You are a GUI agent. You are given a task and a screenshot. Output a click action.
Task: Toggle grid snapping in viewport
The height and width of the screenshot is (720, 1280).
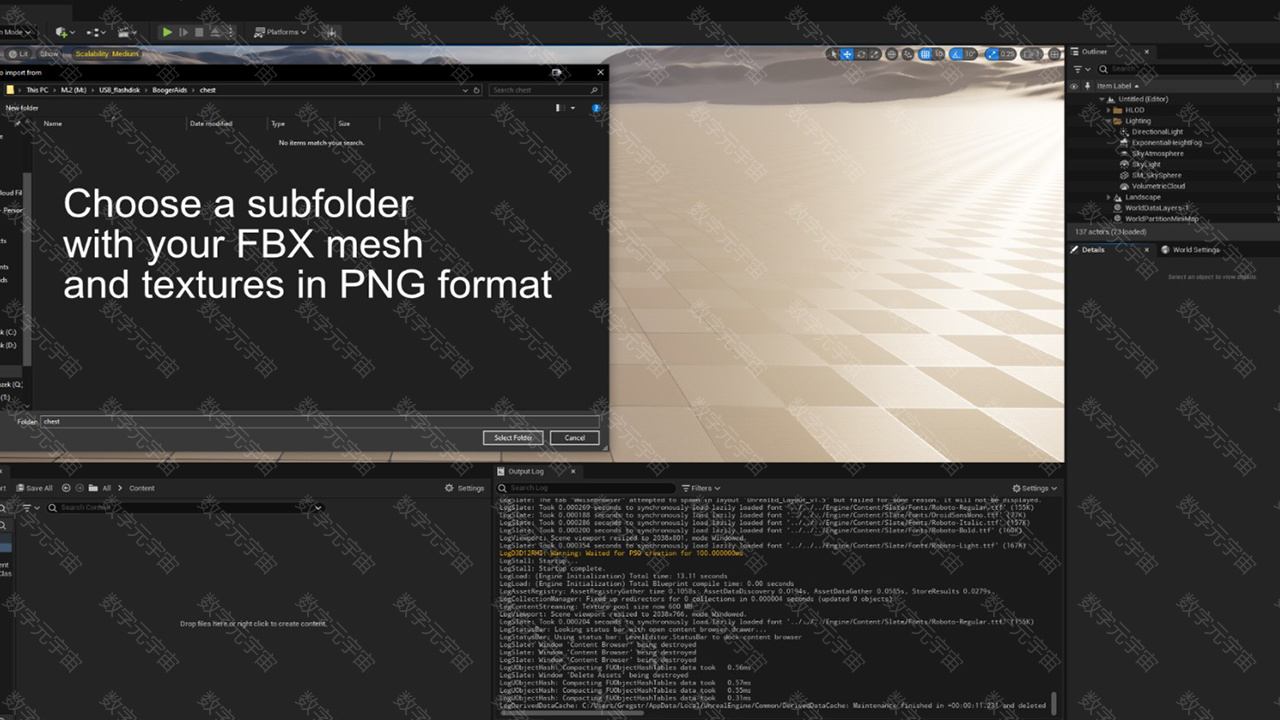tap(925, 54)
